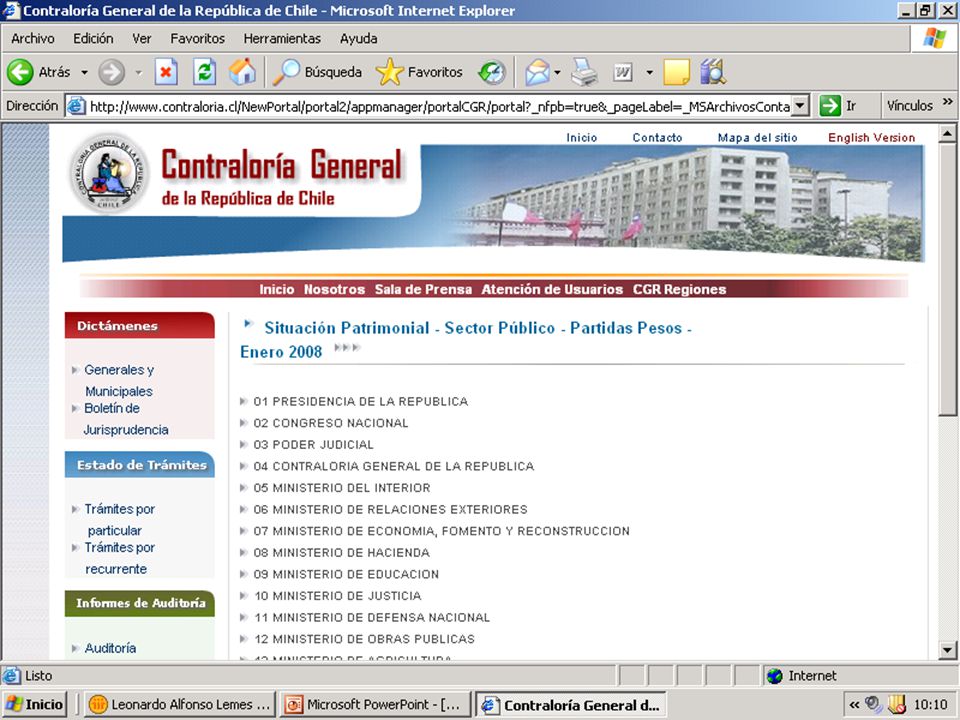Open the Mail button dropdown arrow
This screenshot has height=720, width=960.
(557, 72)
